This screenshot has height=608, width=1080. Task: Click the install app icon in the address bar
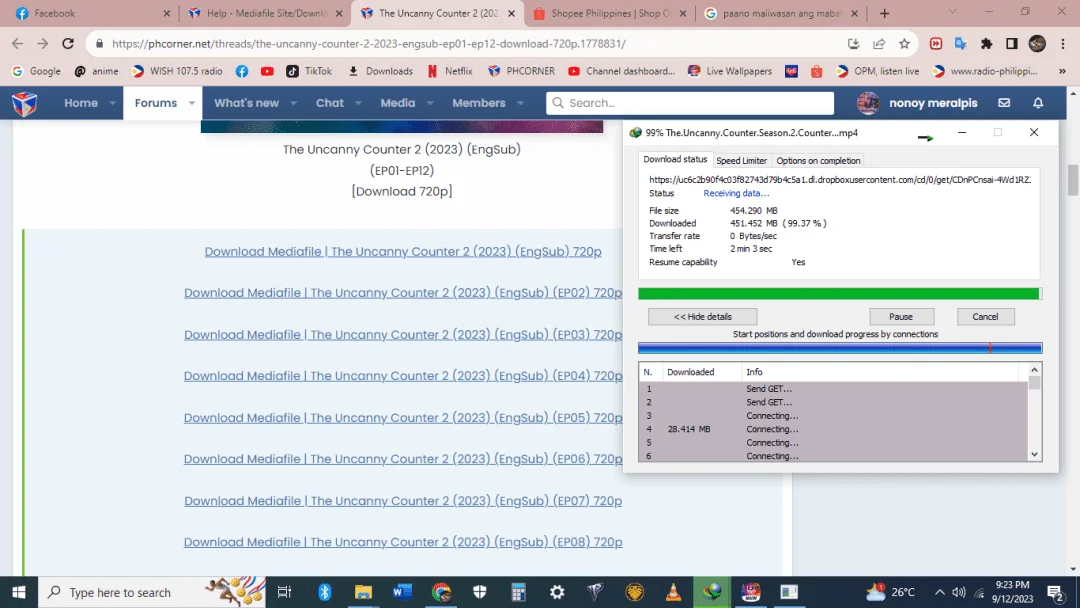pos(853,43)
